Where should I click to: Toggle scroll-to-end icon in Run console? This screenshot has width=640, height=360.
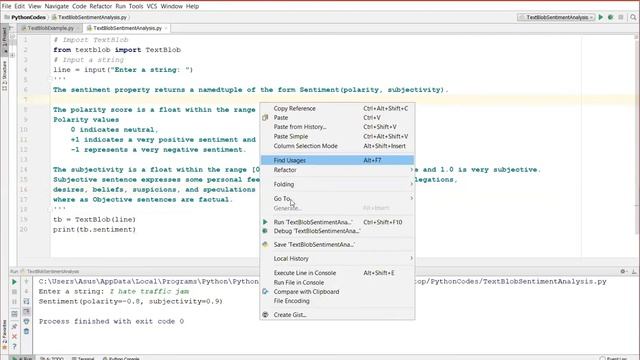coord(27,311)
